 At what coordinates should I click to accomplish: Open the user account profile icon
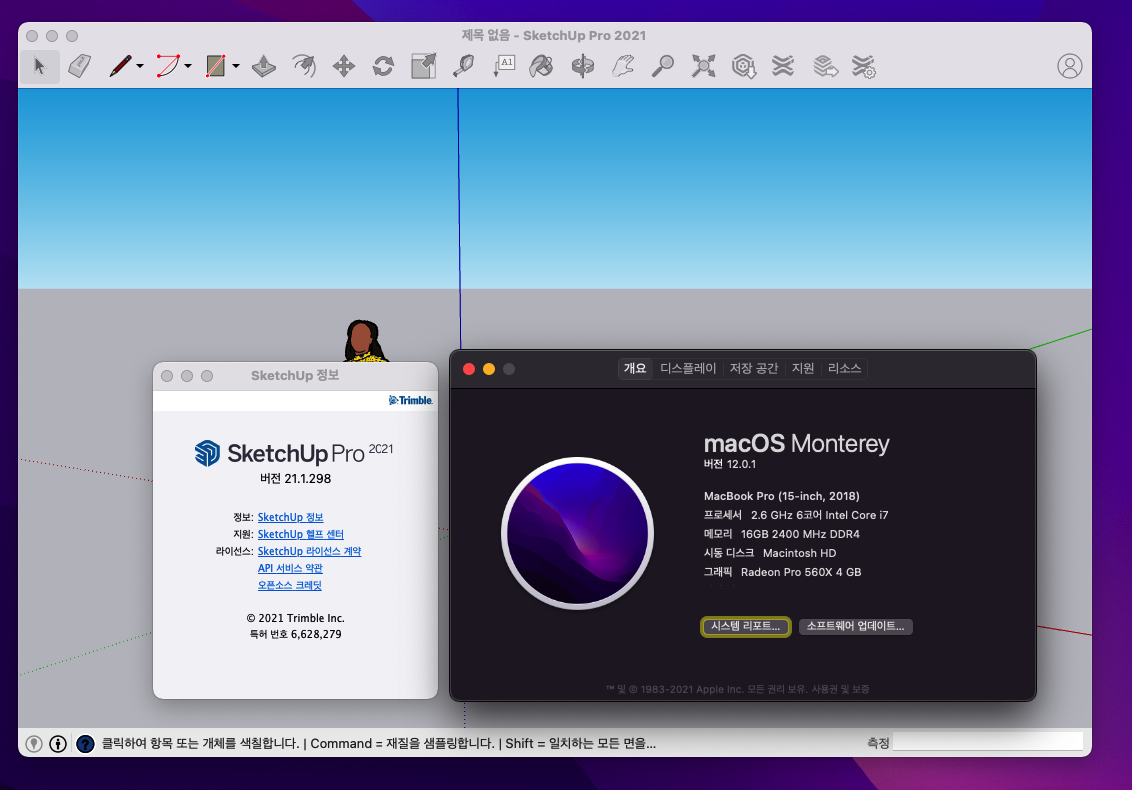coord(1069,66)
